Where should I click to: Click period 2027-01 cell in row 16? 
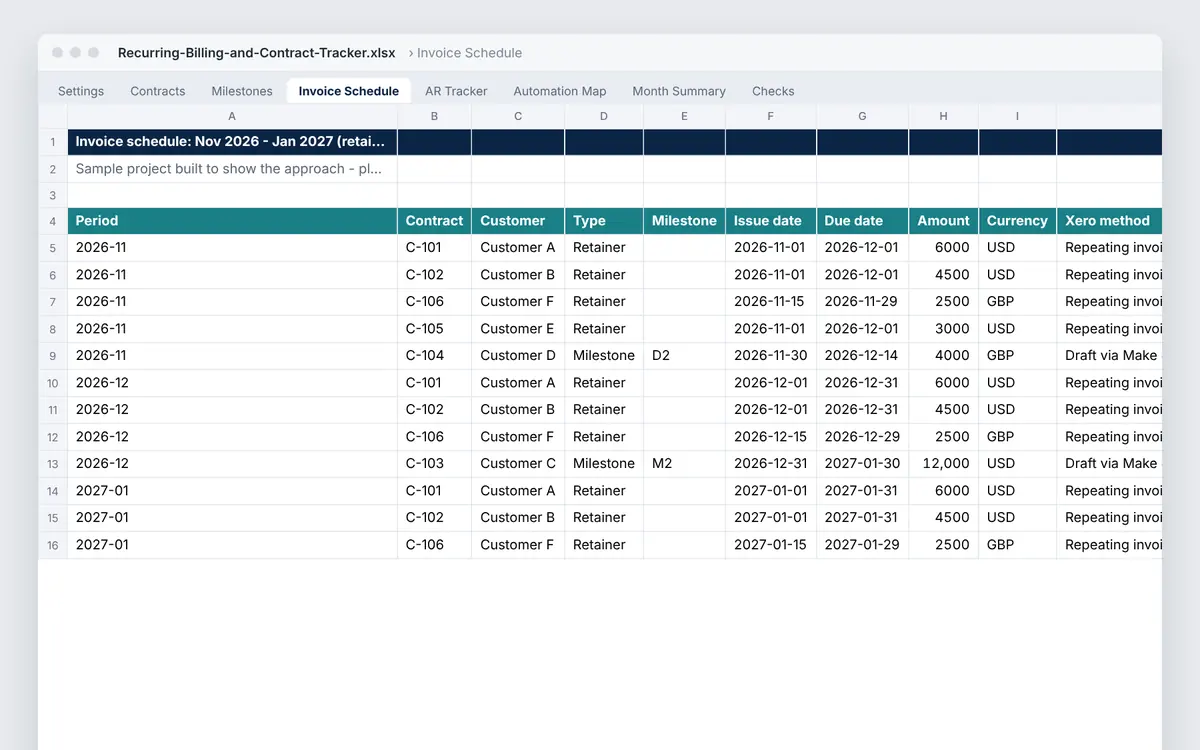pyautogui.click(x=232, y=544)
